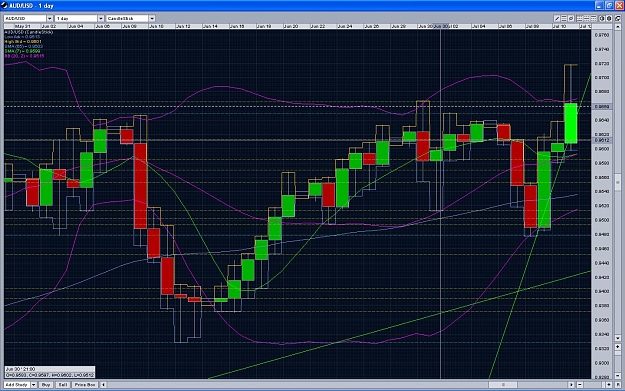Click the highlighted 0.966 price marker

pos(601,106)
